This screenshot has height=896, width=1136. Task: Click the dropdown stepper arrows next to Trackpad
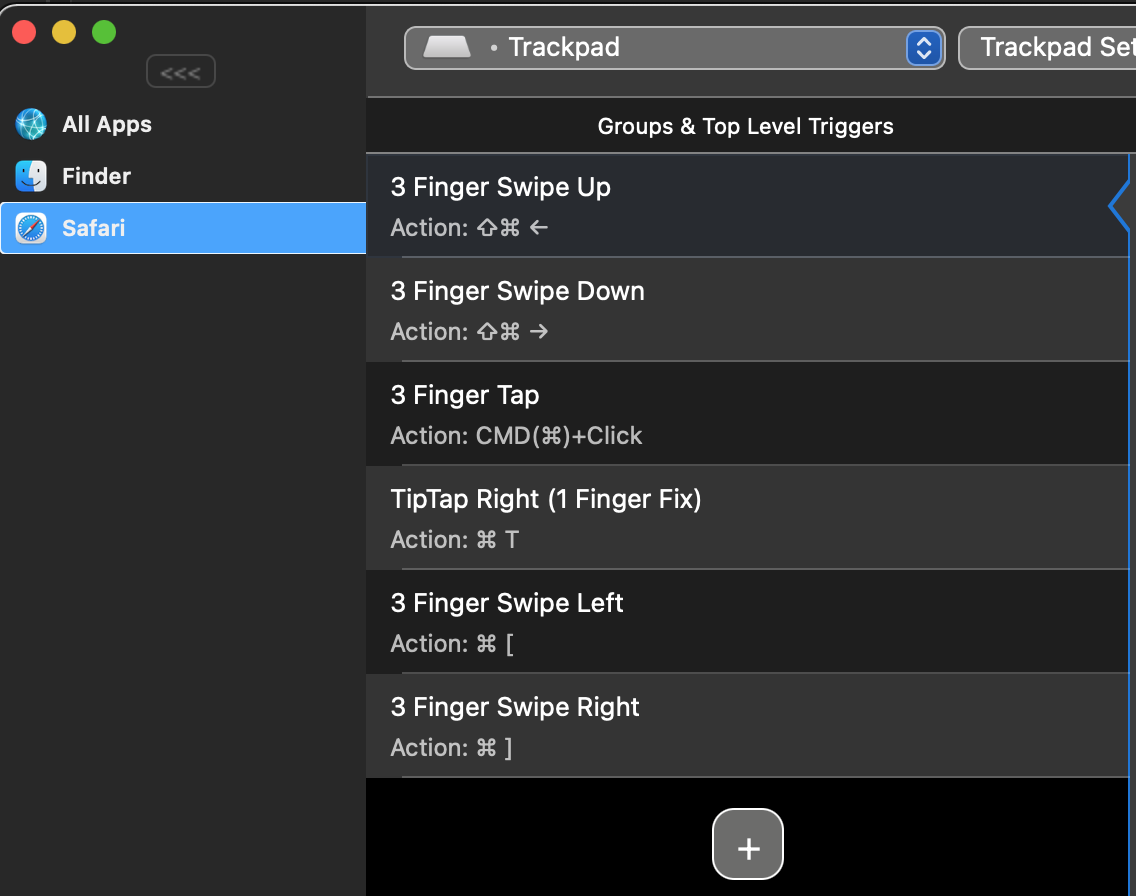pos(924,48)
